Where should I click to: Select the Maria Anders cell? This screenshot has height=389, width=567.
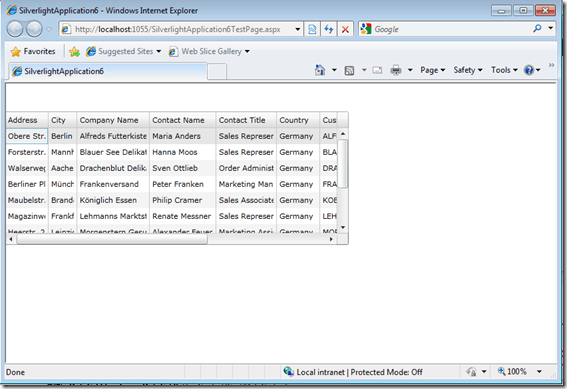[183, 136]
